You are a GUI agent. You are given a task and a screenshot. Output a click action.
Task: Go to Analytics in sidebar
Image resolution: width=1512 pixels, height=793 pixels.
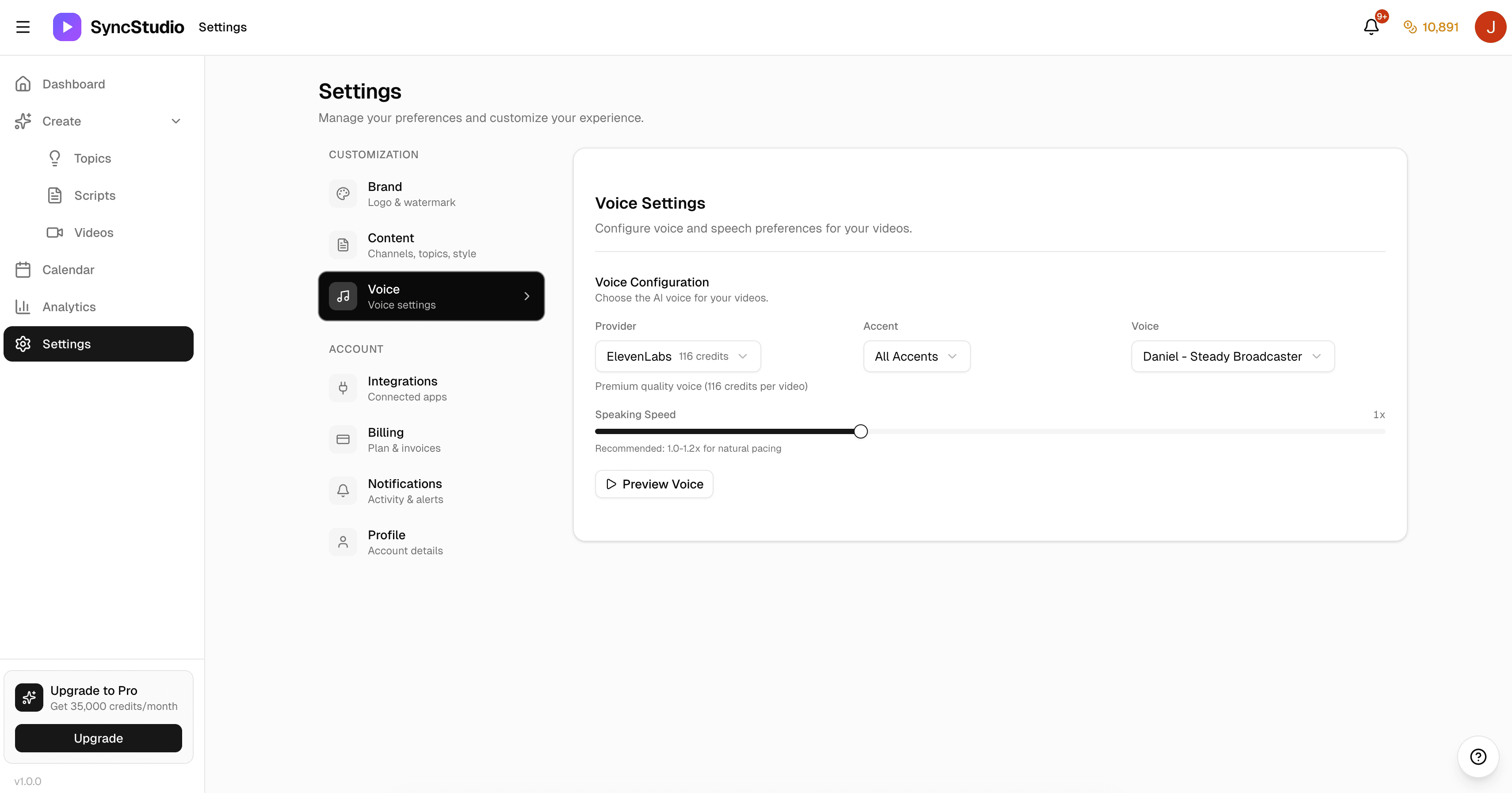click(x=69, y=307)
